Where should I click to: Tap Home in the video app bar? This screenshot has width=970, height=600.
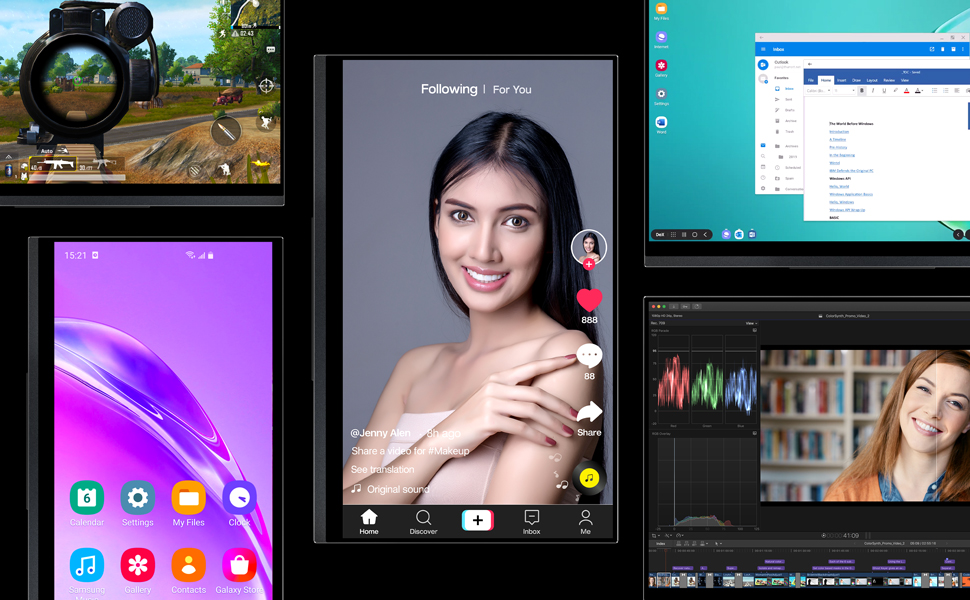[369, 522]
